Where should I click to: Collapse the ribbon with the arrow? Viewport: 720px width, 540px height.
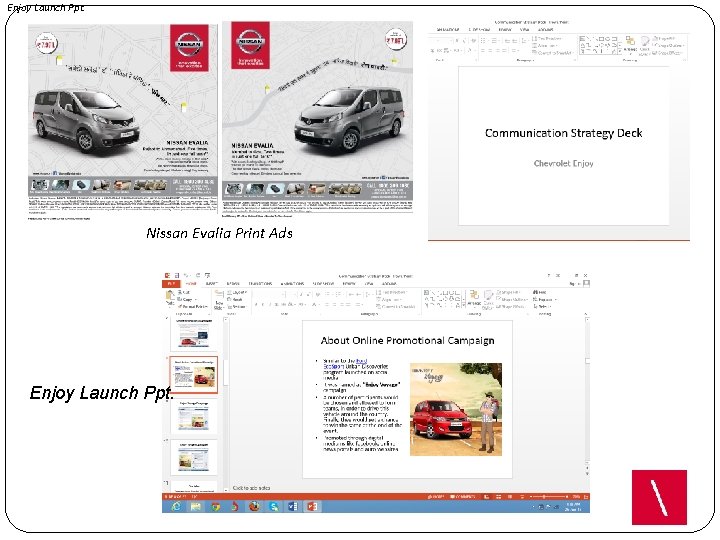585,314
